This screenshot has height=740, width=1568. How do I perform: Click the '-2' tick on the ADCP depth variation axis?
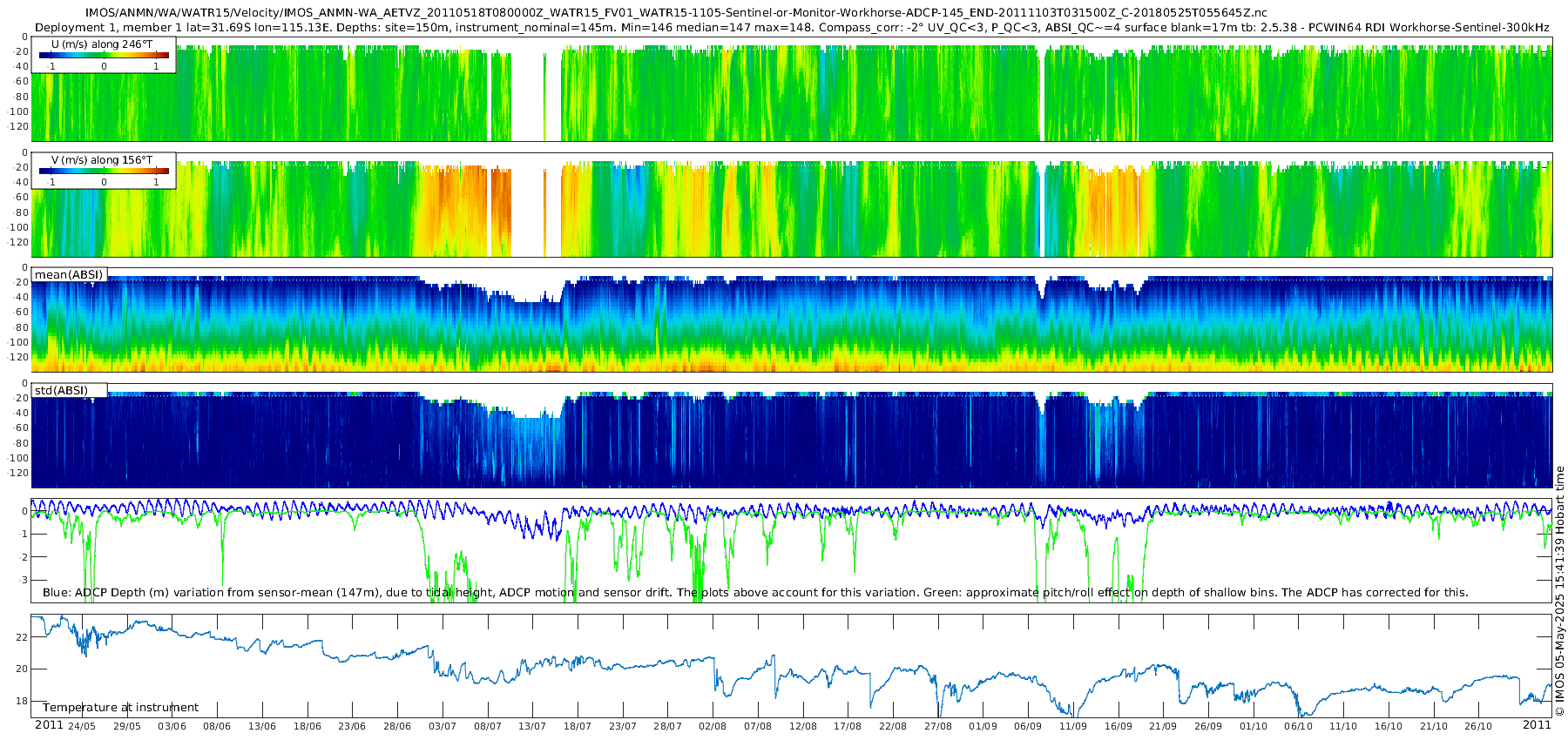[x=22, y=557]
